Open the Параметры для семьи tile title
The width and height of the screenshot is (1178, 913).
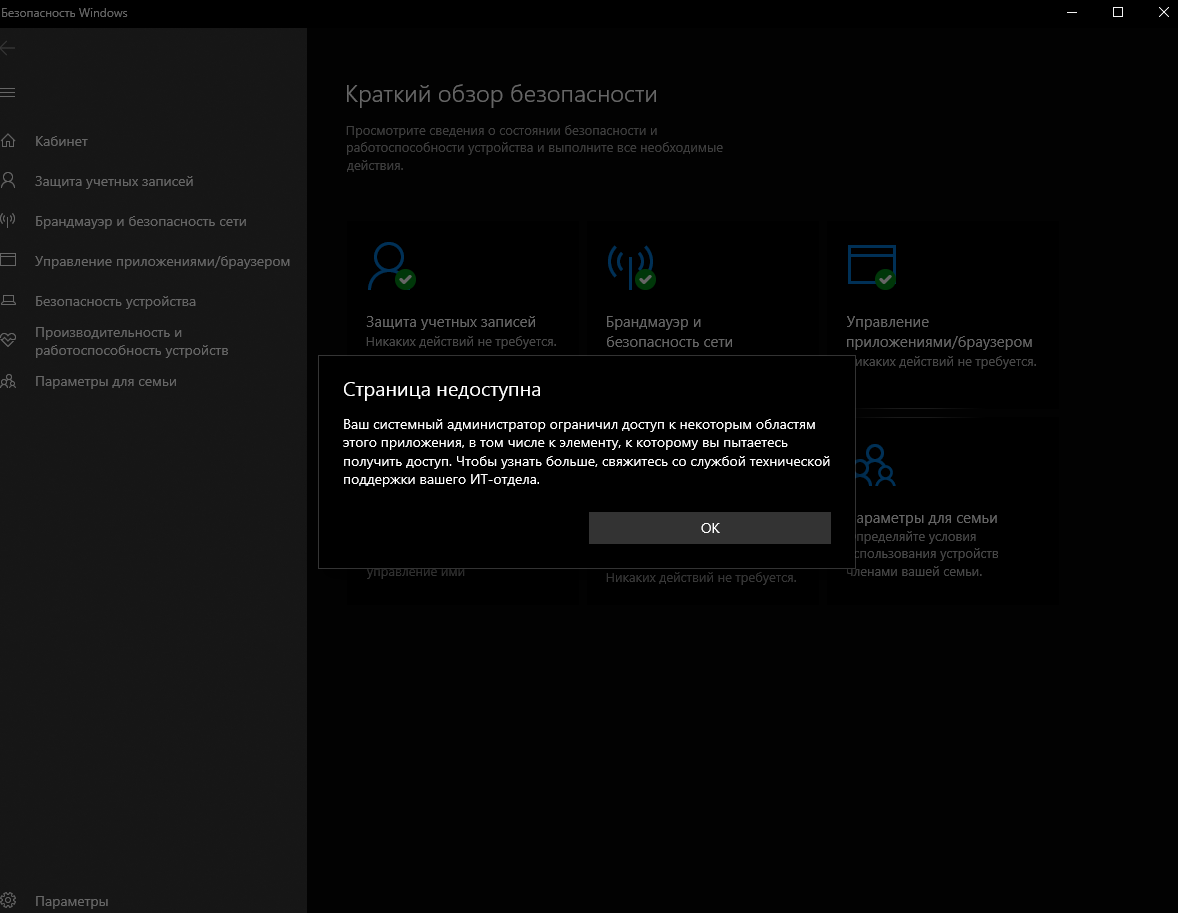[926, 518]
